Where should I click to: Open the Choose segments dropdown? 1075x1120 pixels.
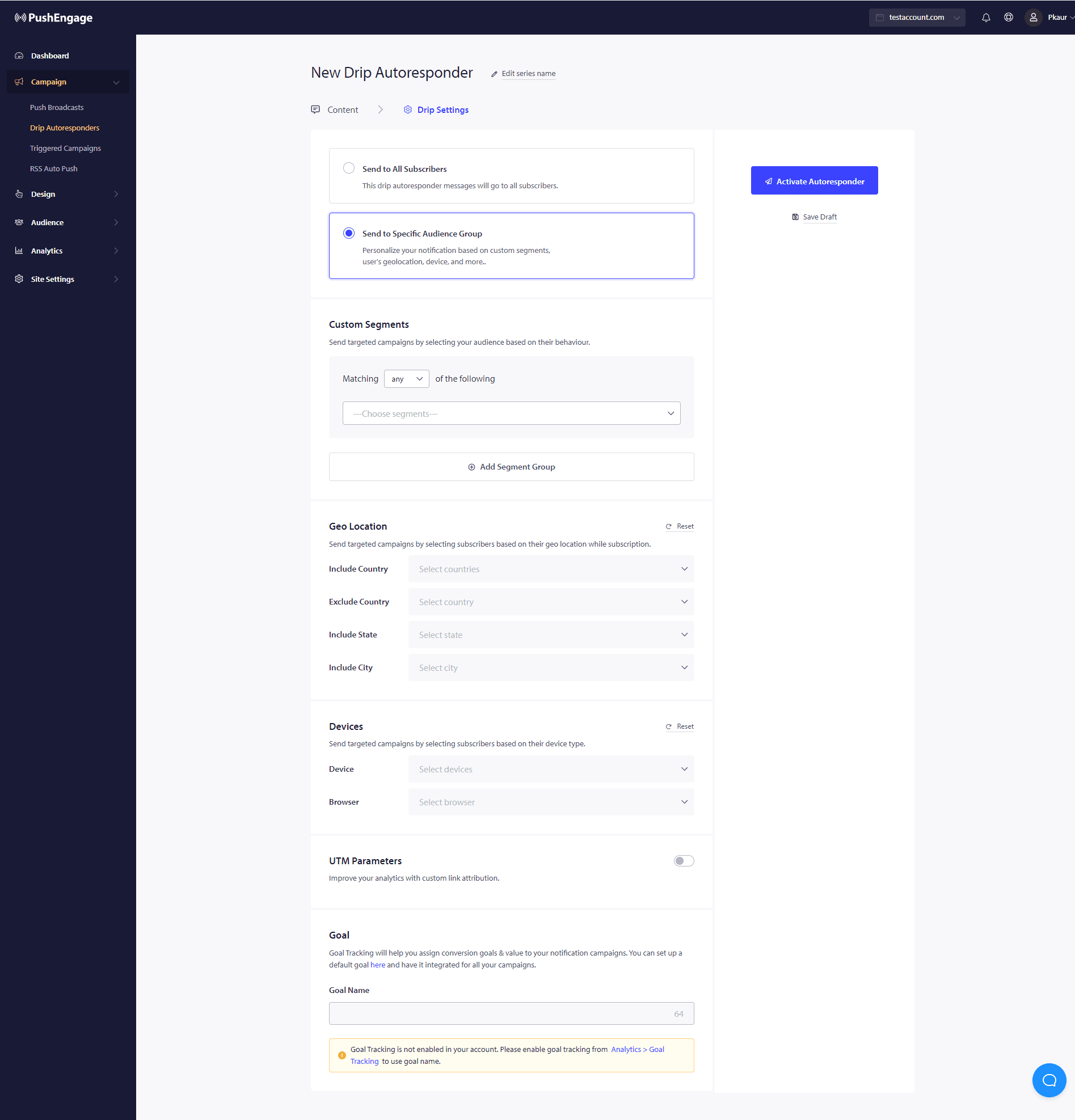pos(511,413)
